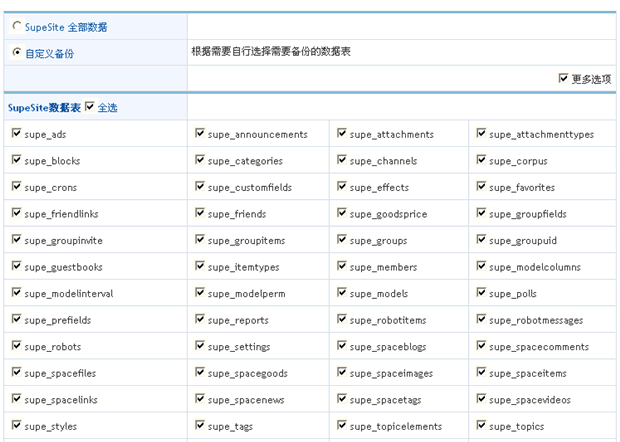Toggle supe_spacelinks checkbox

coord(16,398)
